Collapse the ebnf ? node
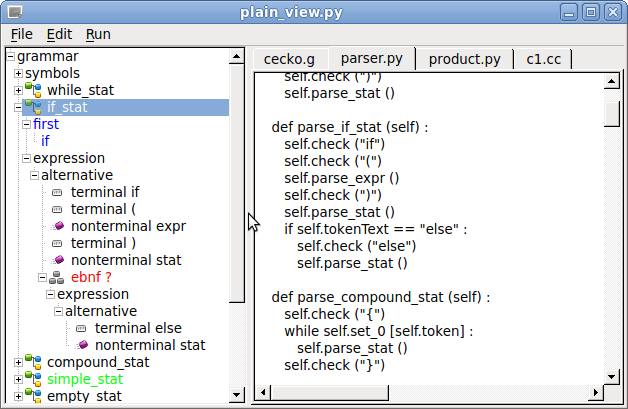This screenshot has height=409, width=628. pyautogui.click(x=42, y=277)
